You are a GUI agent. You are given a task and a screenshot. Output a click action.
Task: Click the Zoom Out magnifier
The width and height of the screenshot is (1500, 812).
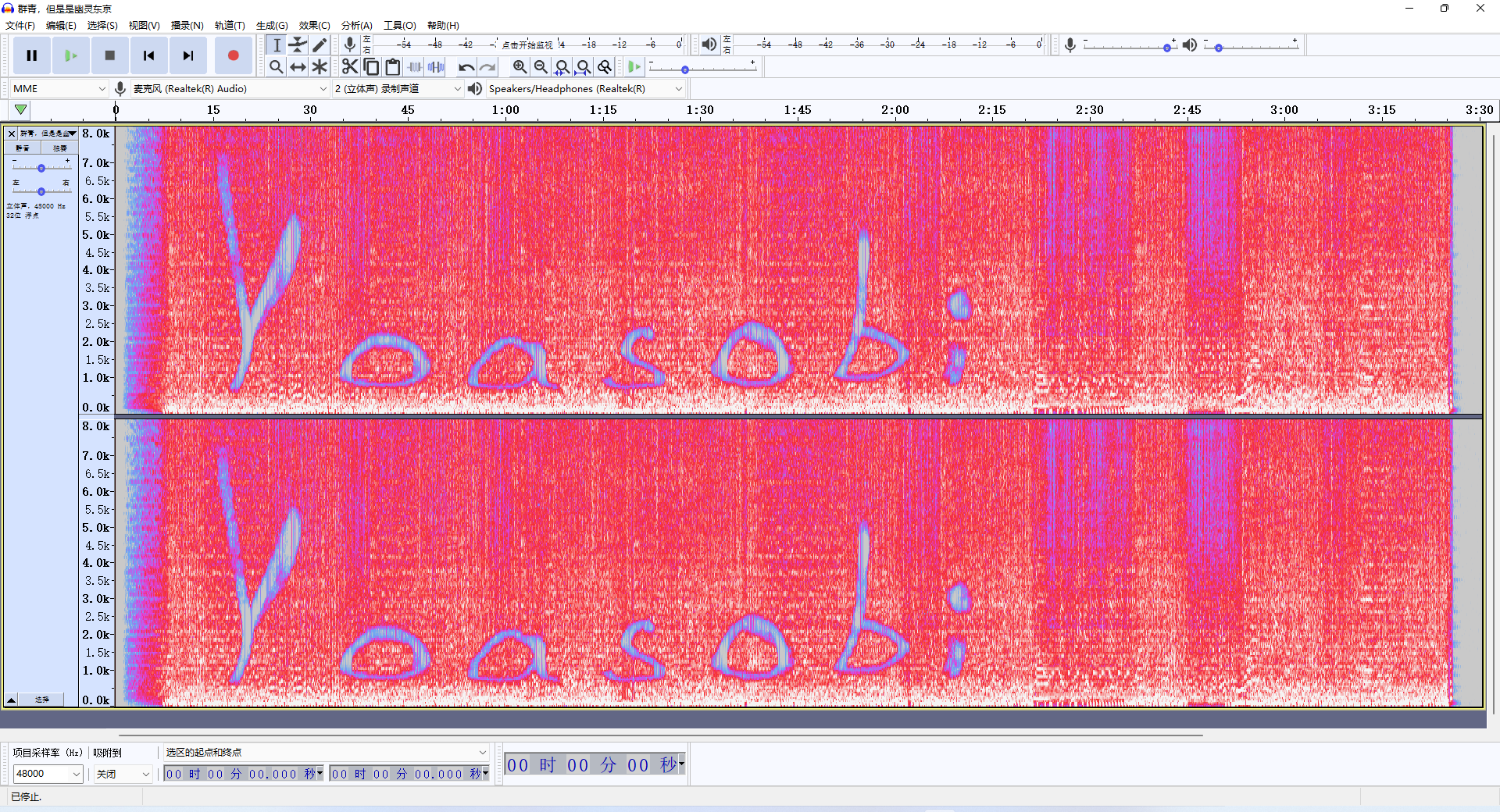(x=541, y=67)
